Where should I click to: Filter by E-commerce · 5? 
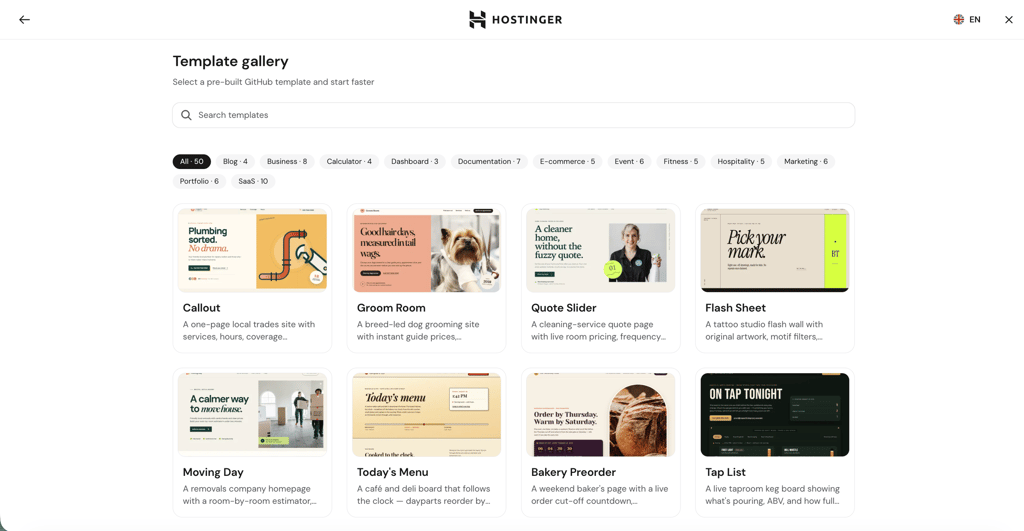click(568, 161)
